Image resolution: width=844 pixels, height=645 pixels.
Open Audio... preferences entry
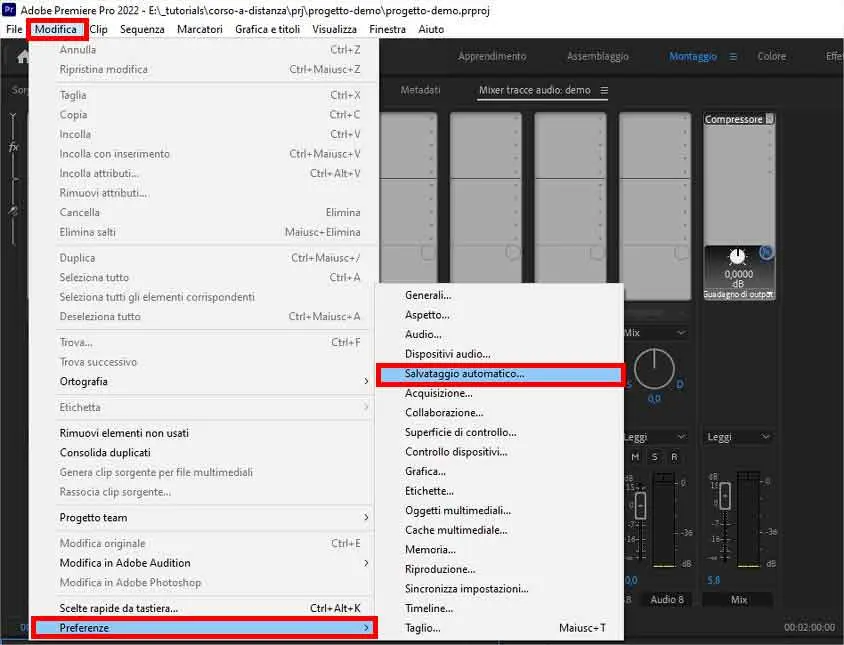pos(500,334)
